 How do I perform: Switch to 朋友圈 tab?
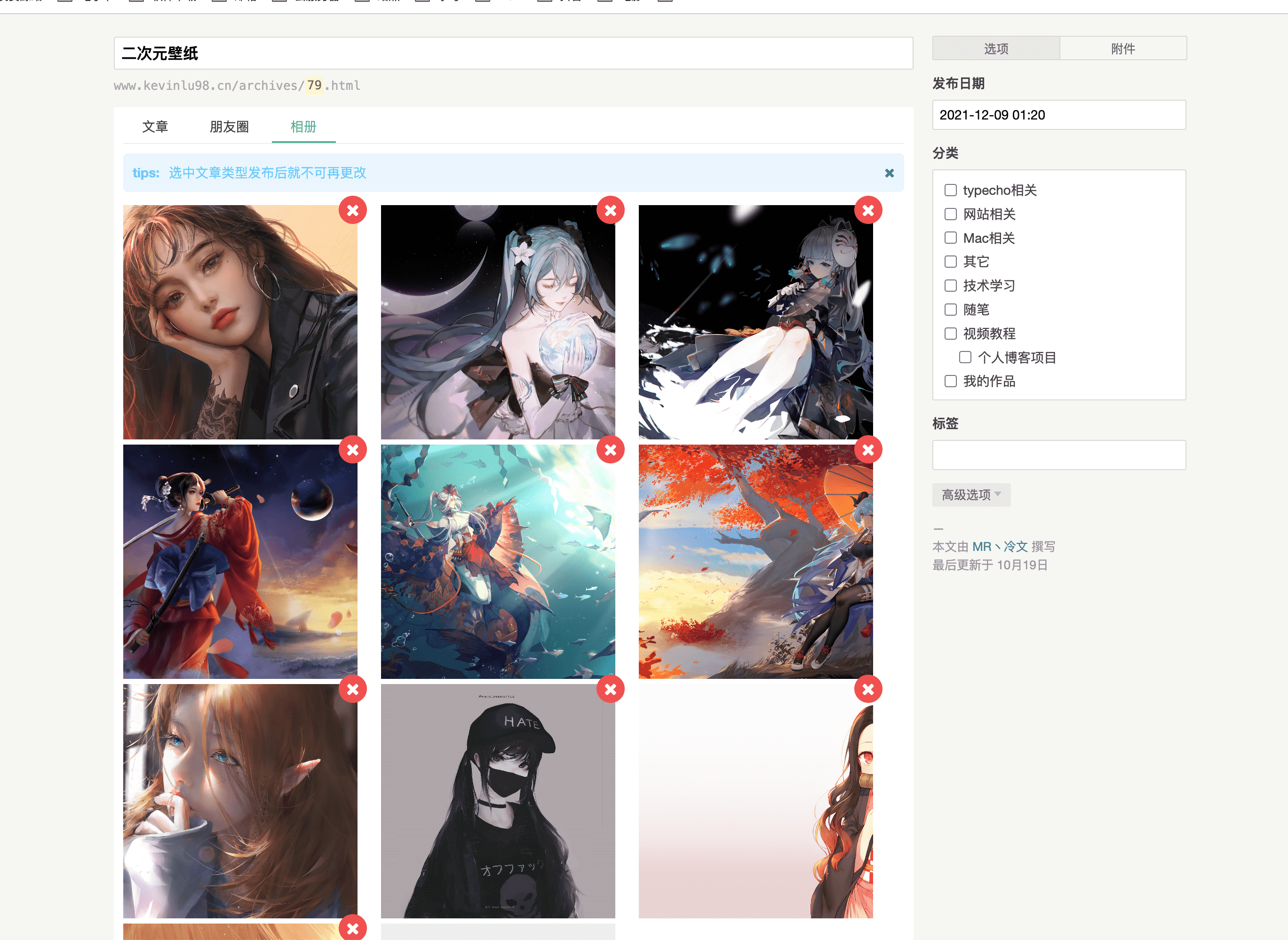coord(227,126)
